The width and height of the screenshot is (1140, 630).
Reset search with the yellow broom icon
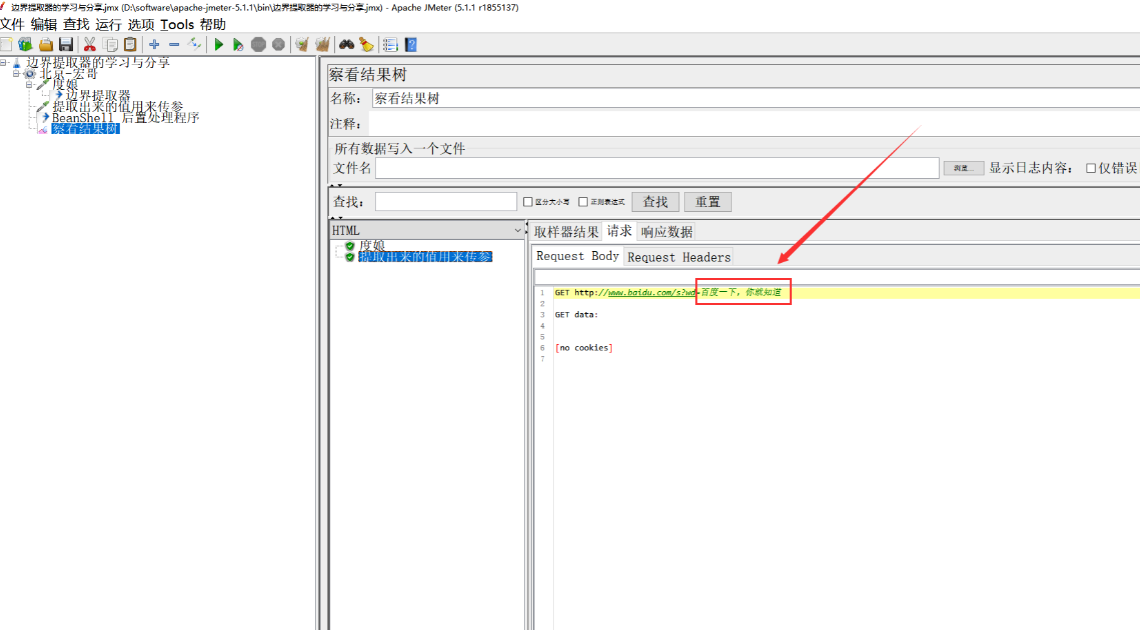pyautogui.click(x=366, y=45)
